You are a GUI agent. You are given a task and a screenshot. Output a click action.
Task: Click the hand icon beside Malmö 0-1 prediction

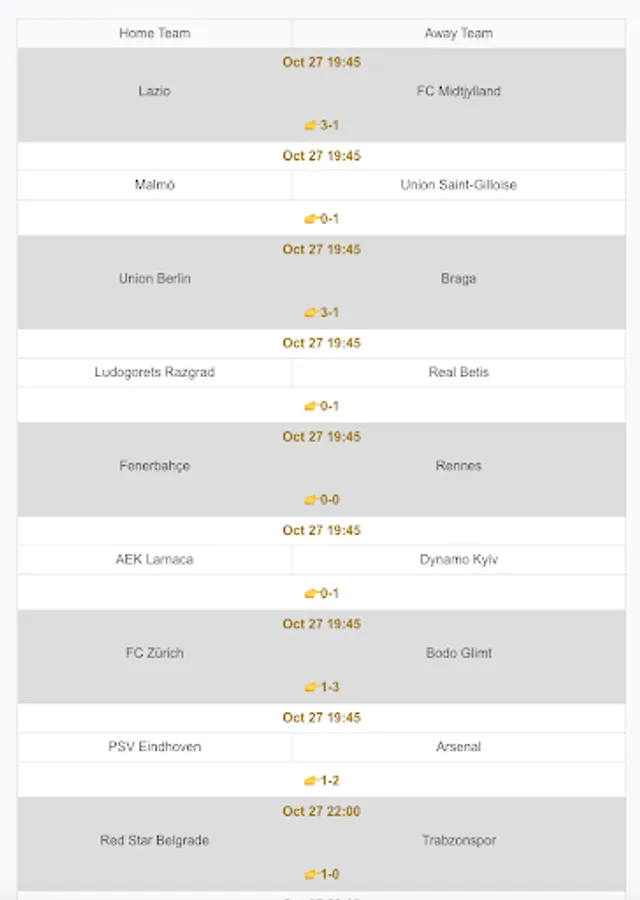(x=311, y=219)
